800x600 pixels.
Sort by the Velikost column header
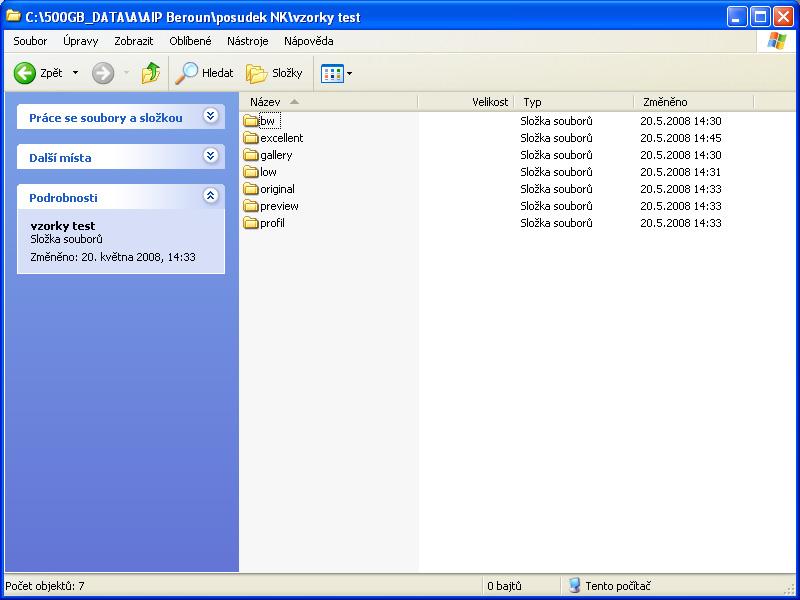pos(466,102)
